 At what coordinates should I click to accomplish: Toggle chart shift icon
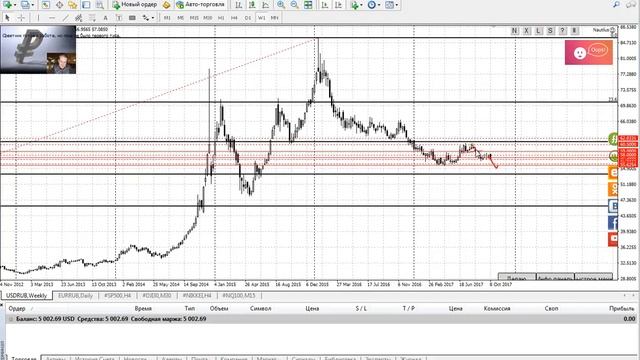(x=338, y=5)
